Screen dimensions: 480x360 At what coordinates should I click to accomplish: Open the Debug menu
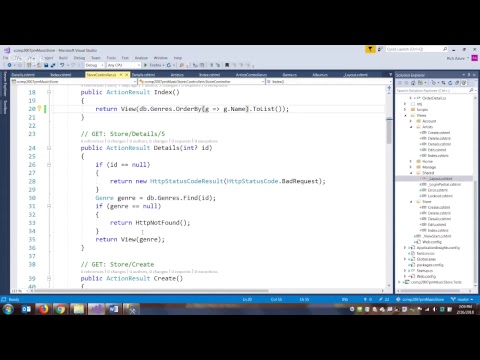click(x=79, y=58)
